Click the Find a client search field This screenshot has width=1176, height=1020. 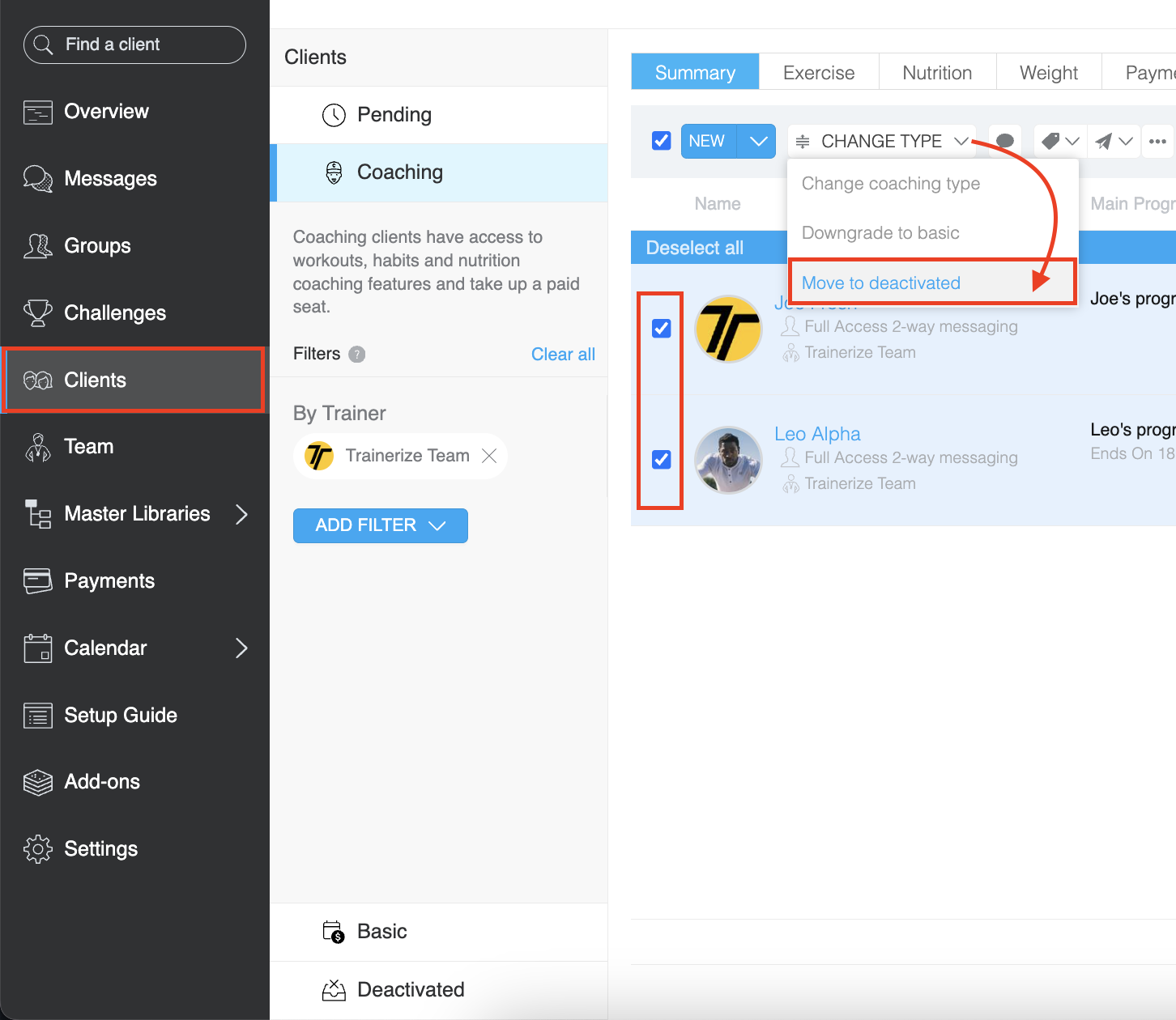click(135, 45)
